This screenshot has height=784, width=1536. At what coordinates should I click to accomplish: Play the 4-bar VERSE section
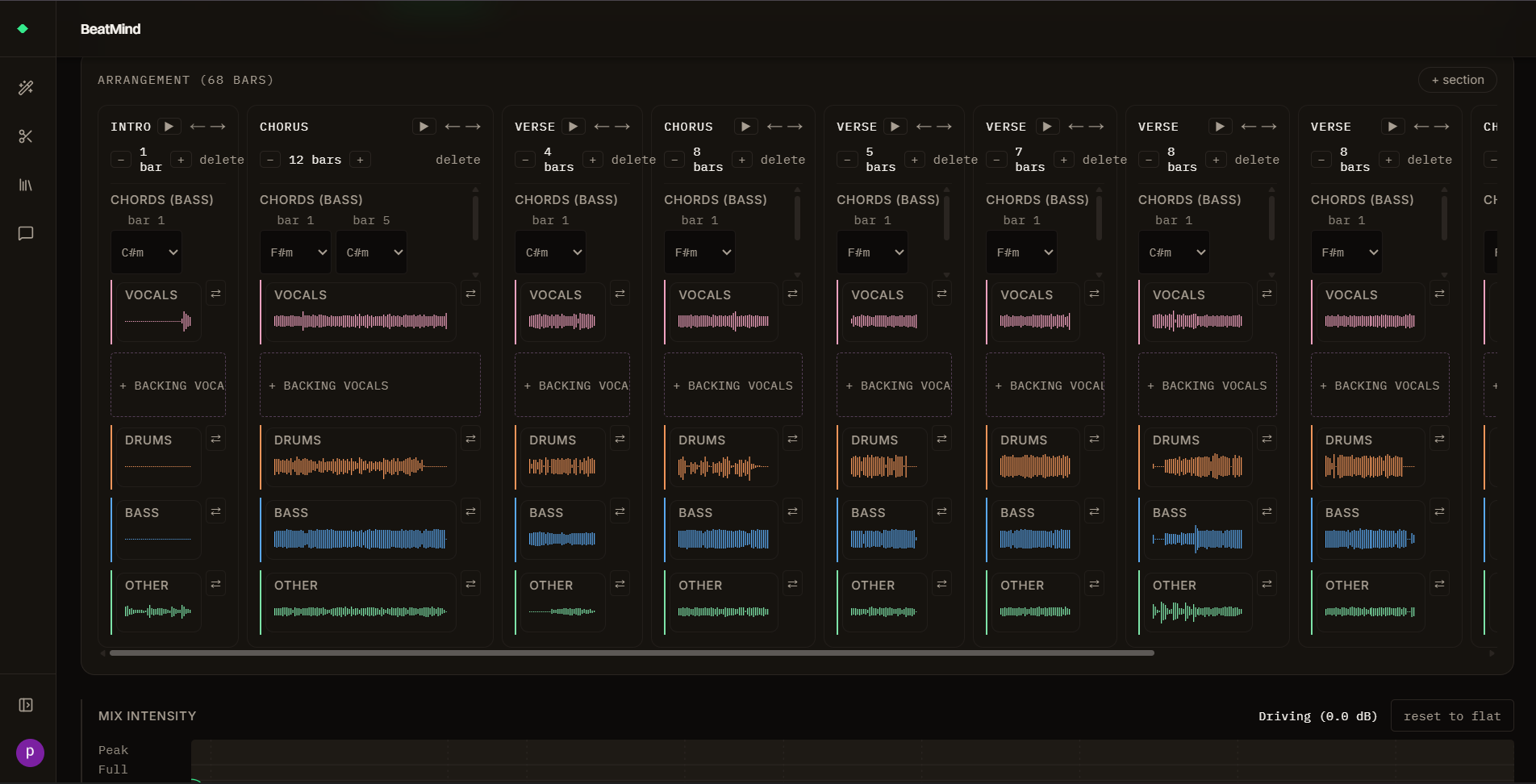coord(573,127)
